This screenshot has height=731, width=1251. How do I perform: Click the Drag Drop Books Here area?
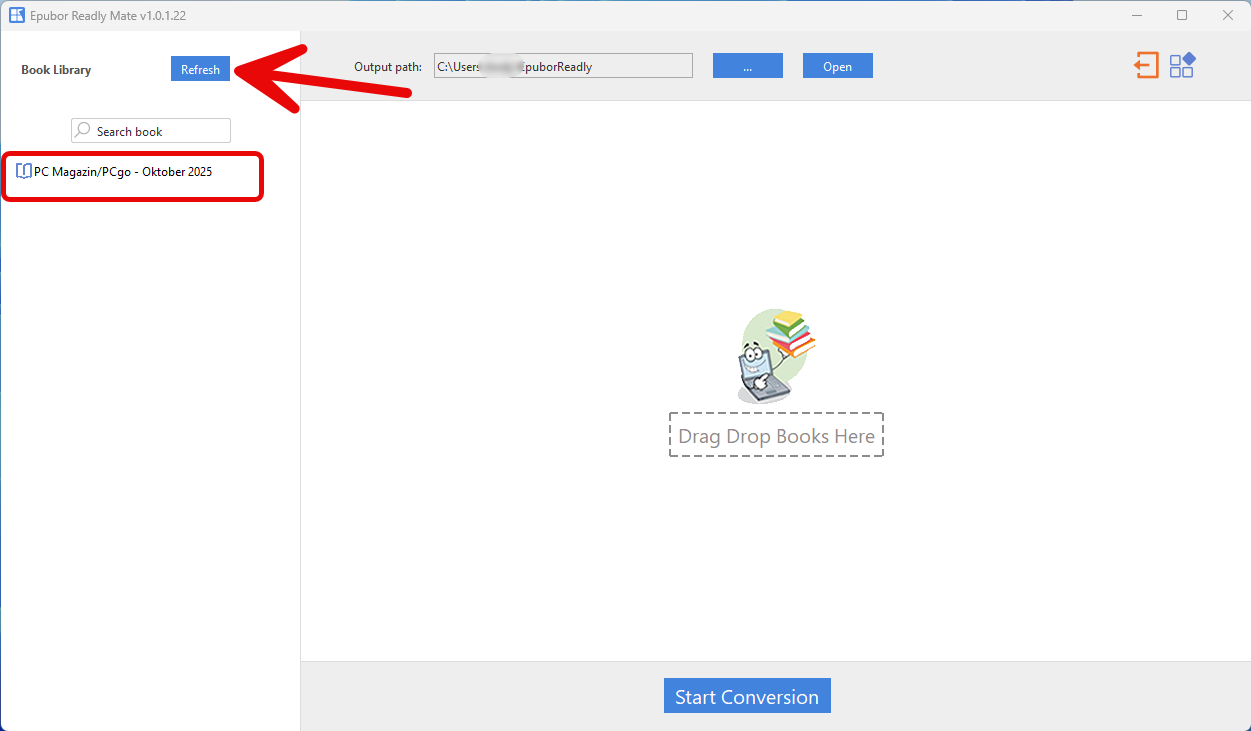(x=776, y=436)
